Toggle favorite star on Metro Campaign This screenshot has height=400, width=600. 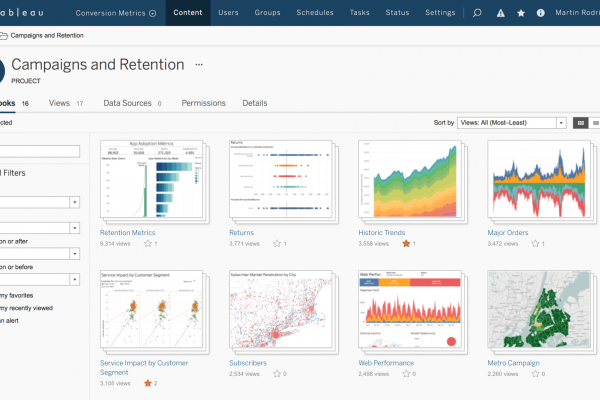click(x=535, y=373)
